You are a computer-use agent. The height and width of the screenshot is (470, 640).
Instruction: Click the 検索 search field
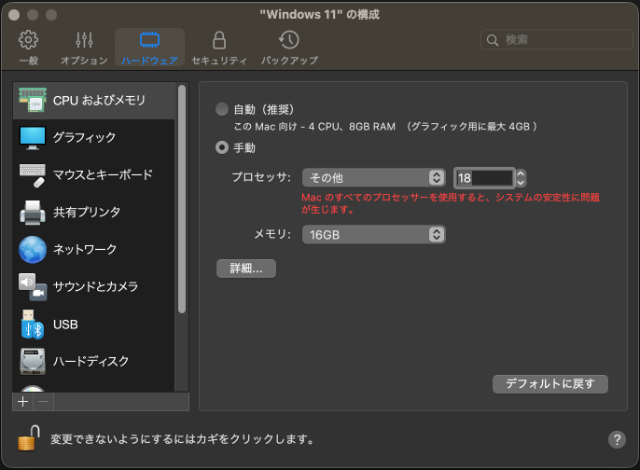[557, 40]
